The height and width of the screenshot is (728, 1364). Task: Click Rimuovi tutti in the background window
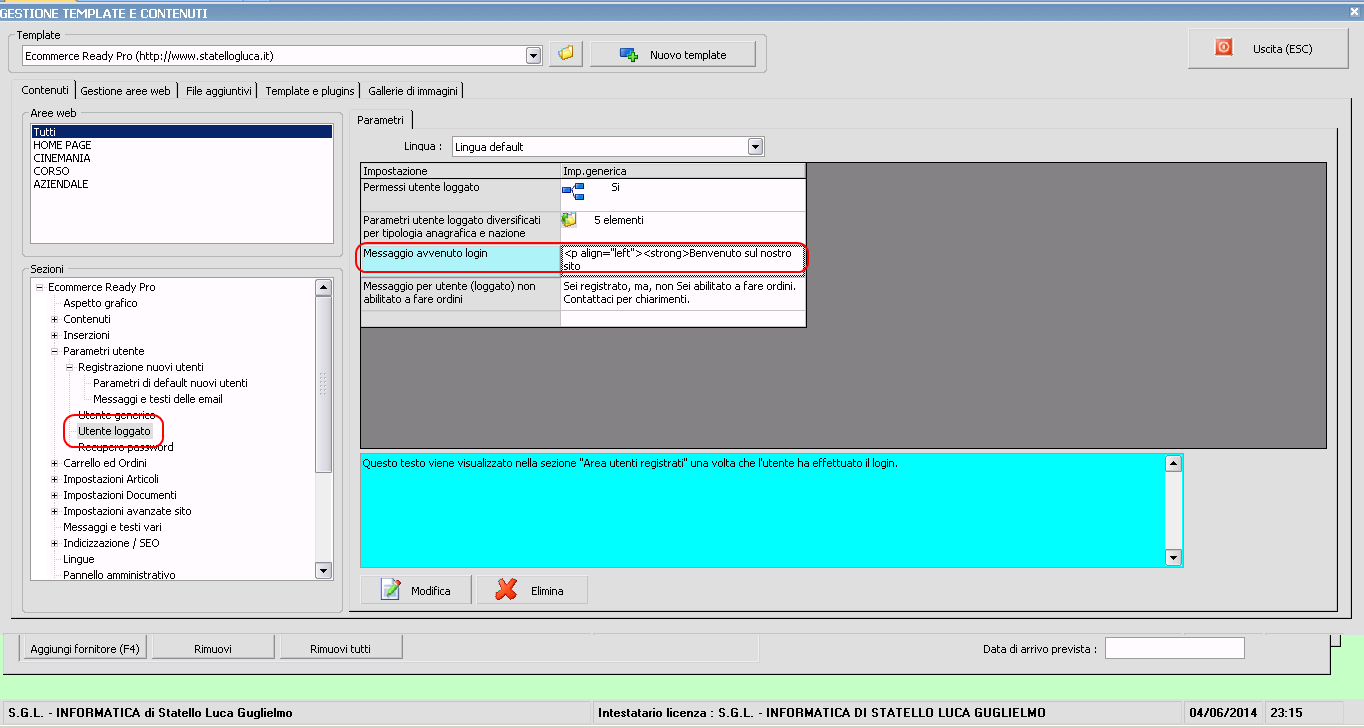341,649
